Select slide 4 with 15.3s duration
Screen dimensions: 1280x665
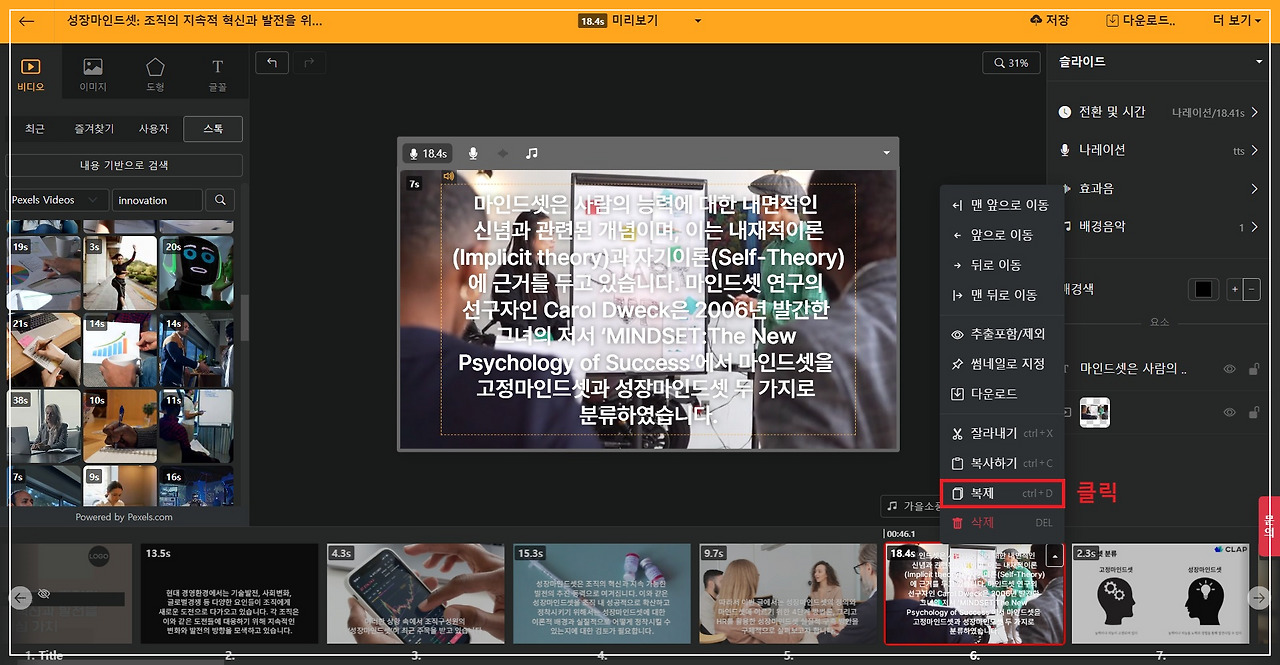(603, 594)
